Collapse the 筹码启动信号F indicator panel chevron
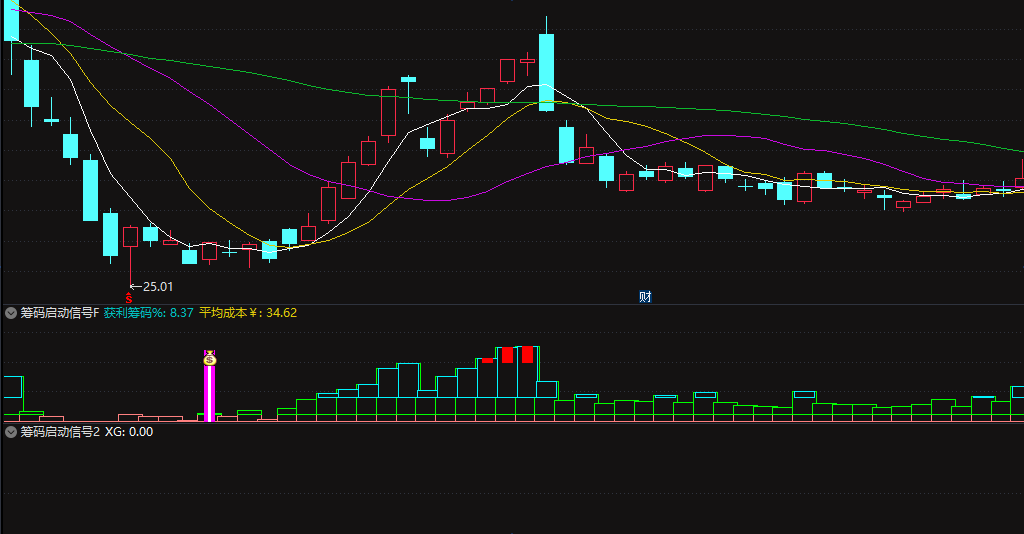This screenshot has width=1024, height=534. 10,313
